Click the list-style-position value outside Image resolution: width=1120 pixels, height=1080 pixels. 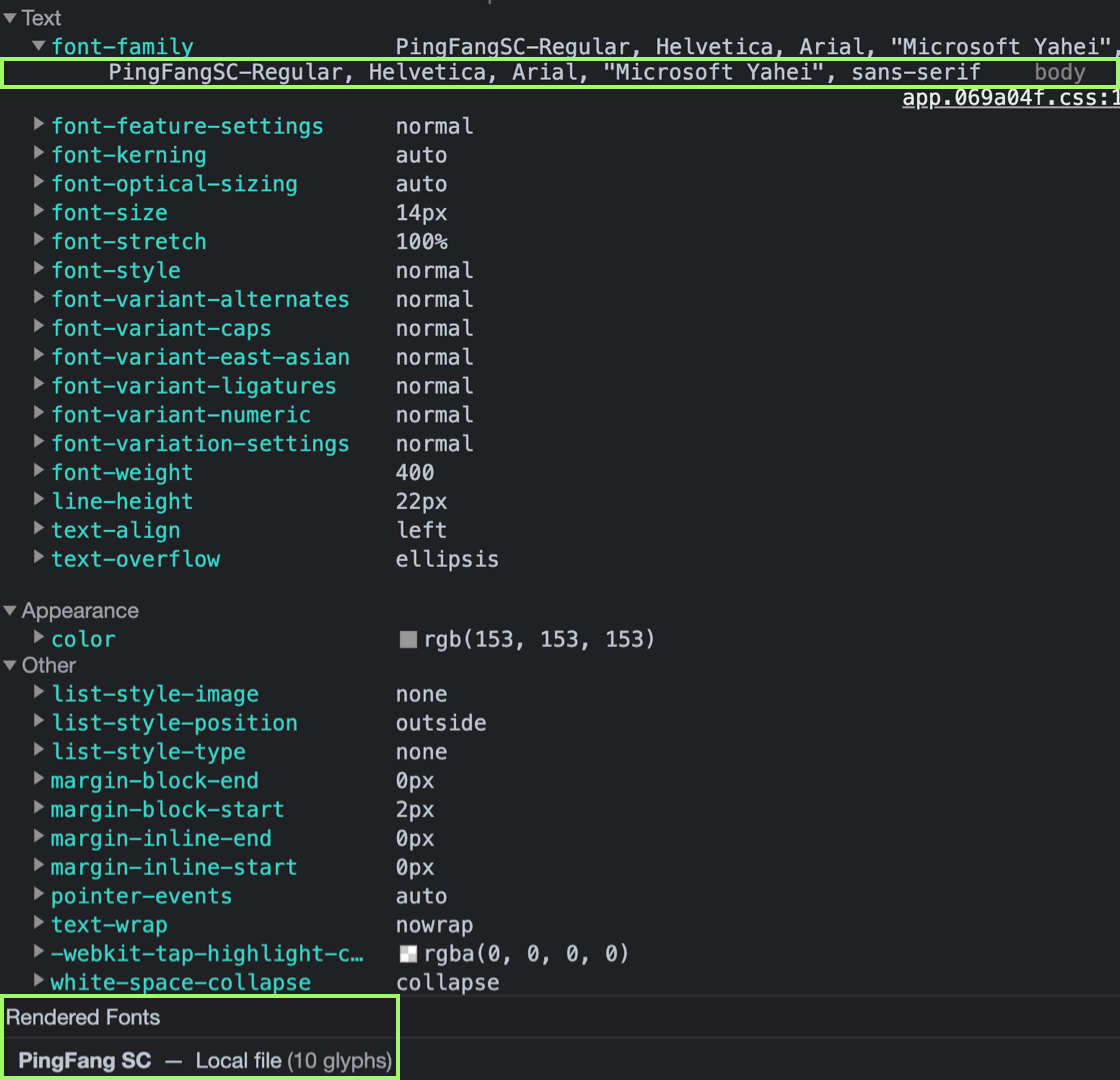tap(441, 723)
